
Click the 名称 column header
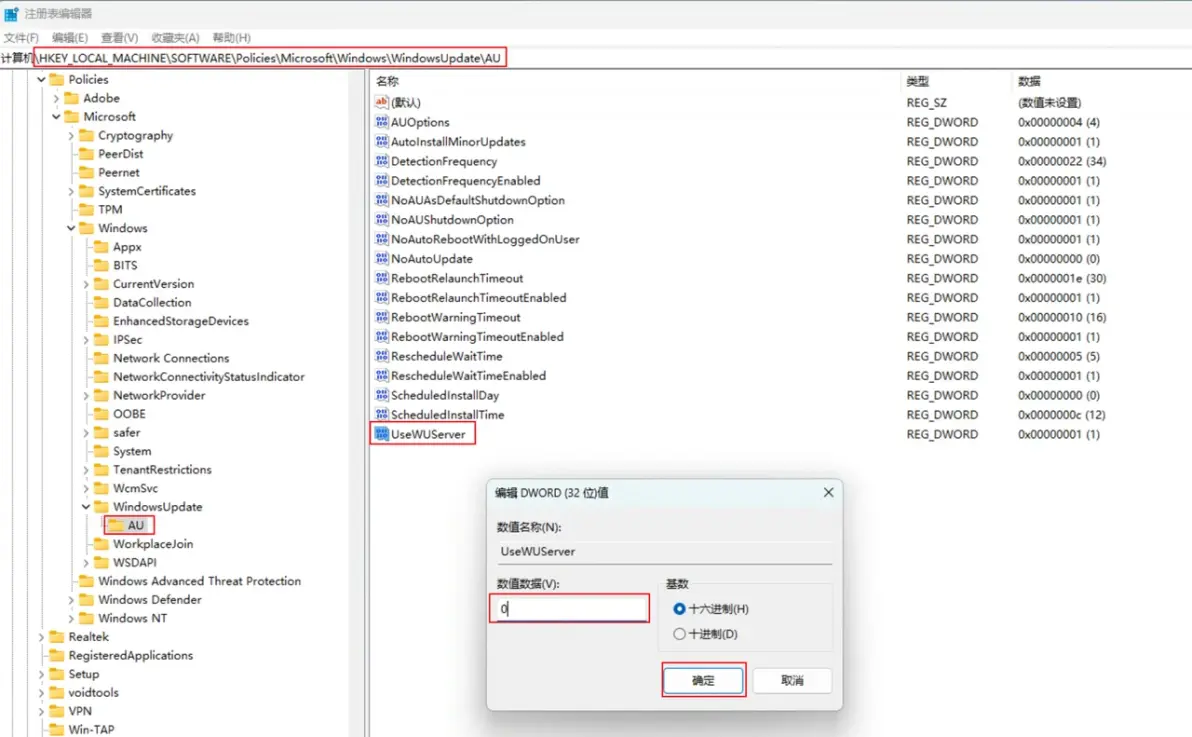coord(387,81)
